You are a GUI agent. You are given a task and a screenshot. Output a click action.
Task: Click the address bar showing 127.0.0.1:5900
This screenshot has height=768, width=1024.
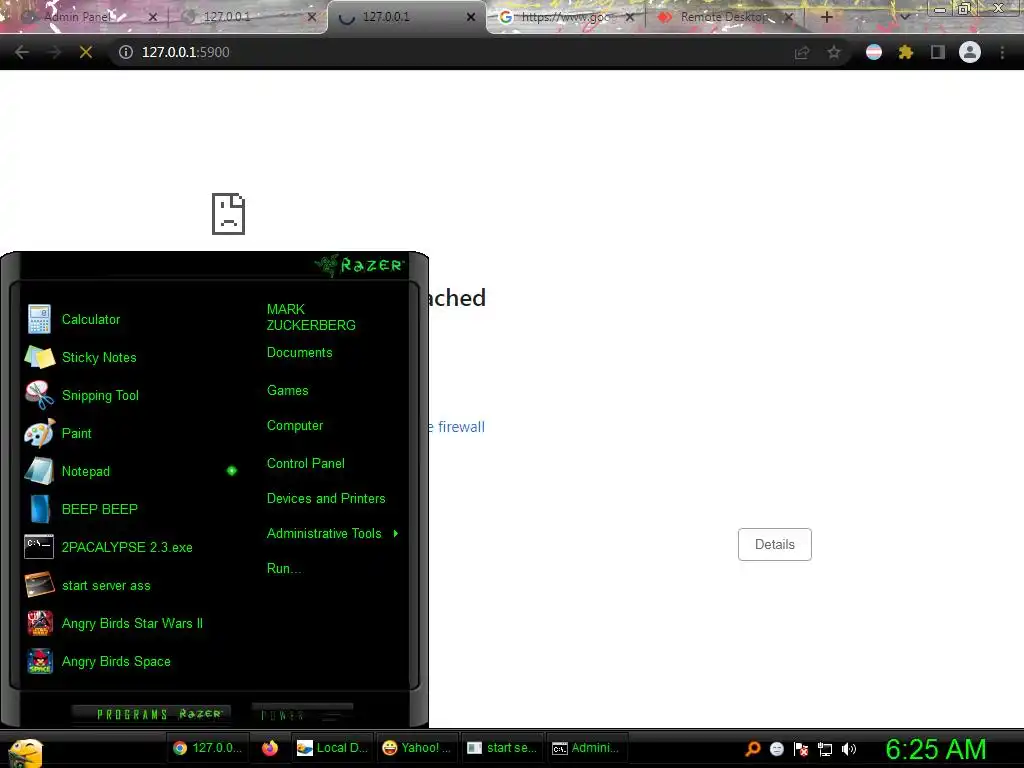[x=482, y=52]
